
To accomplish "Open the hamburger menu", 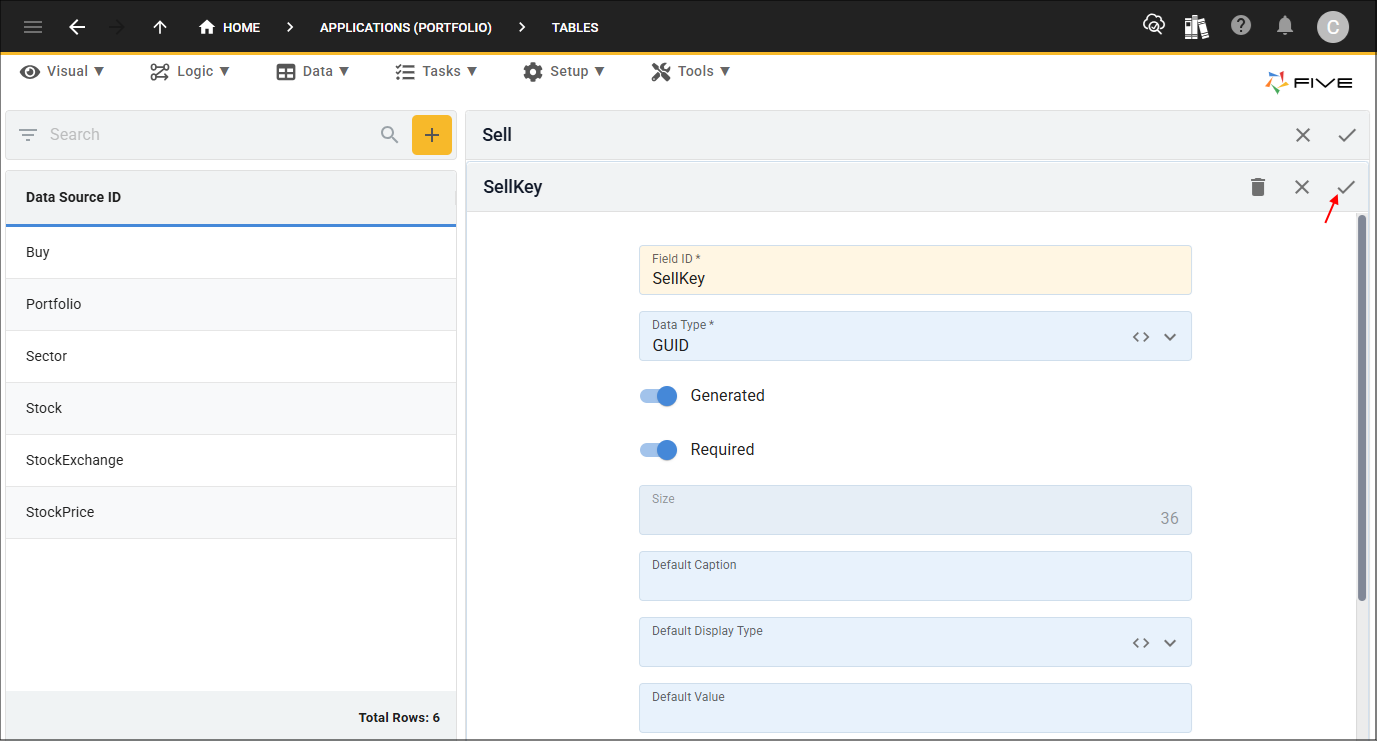I will [33, 27].
